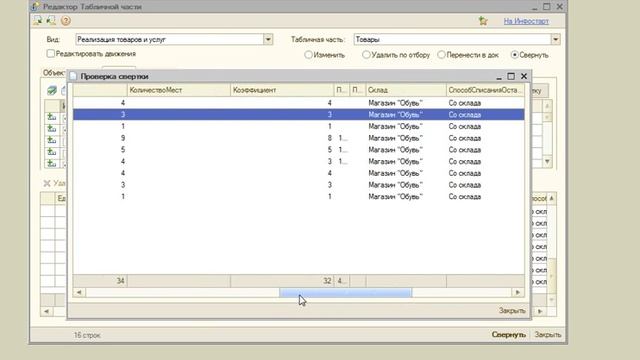Click Магазин "Обувь" in the first row

tap(395, 103)
